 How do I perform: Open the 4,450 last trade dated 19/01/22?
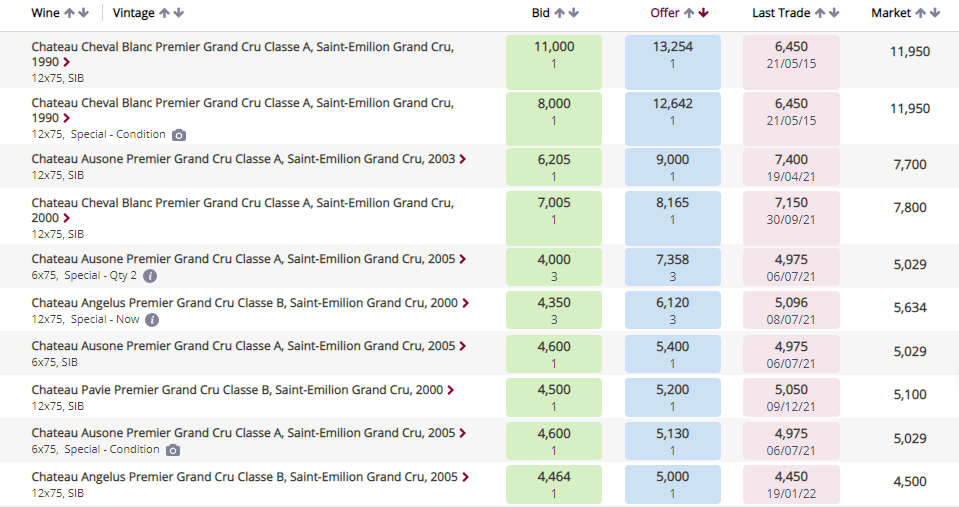coord(791,484)
